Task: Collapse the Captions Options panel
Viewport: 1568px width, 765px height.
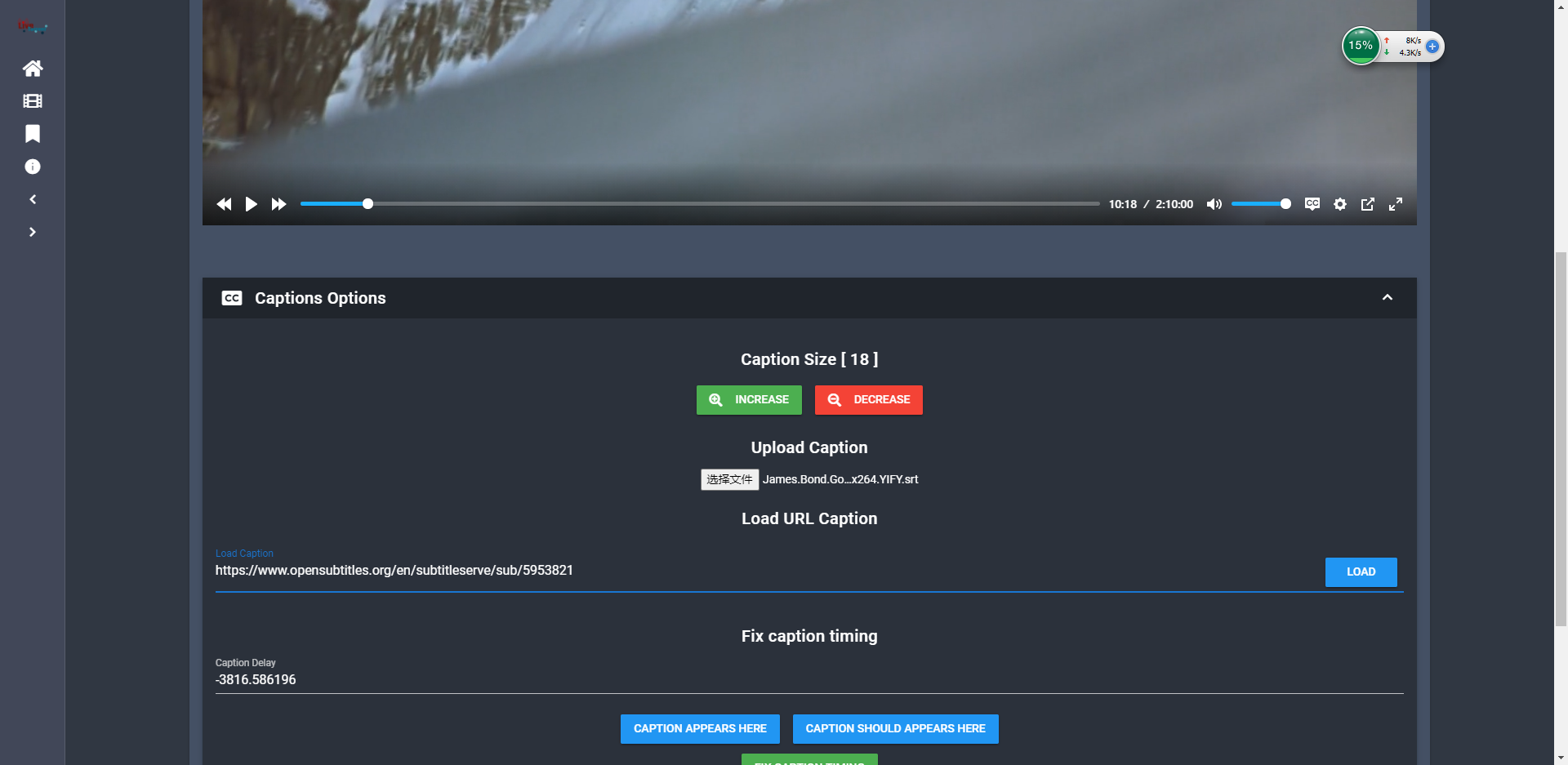Action: point(1388,297)
